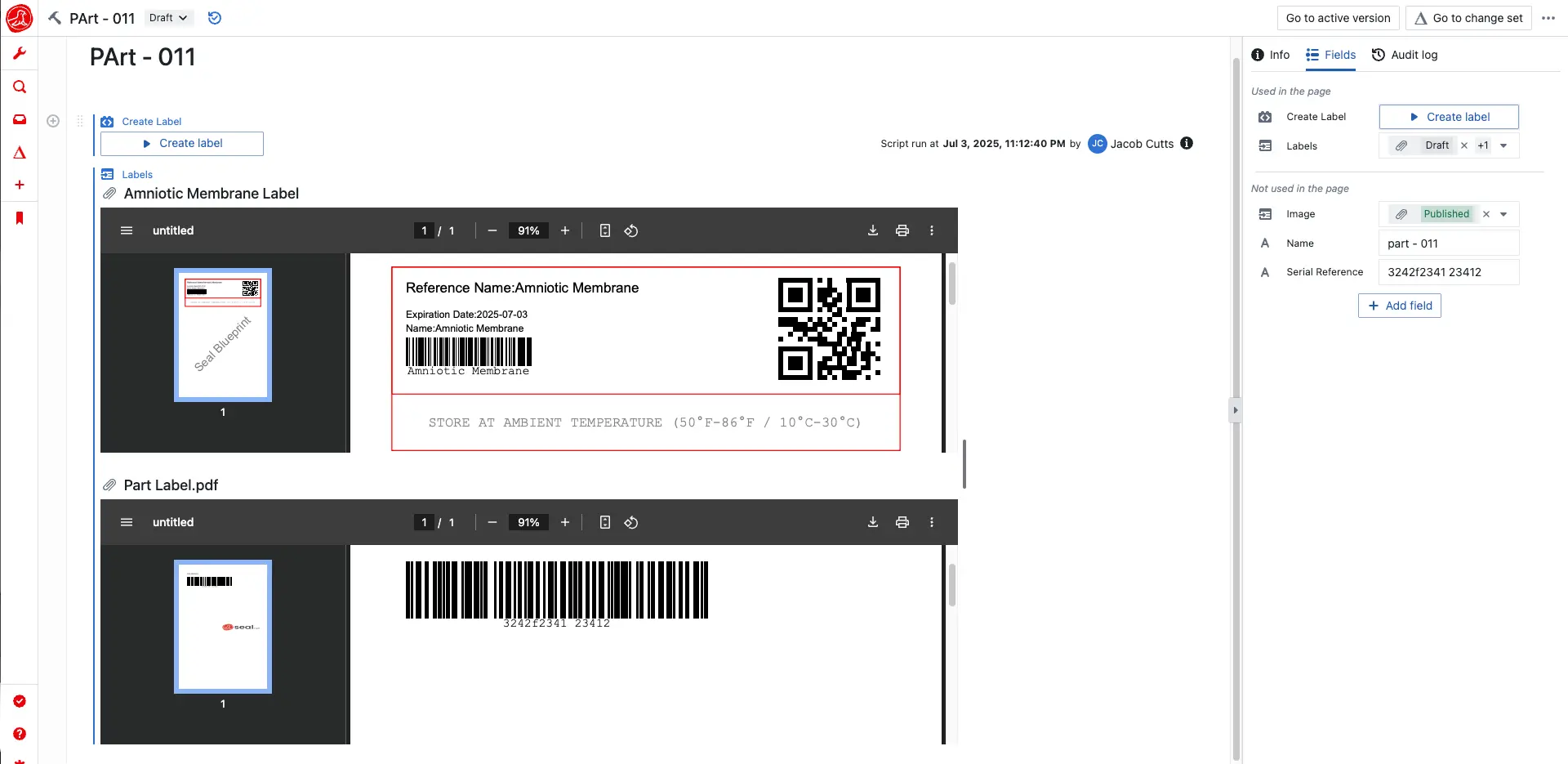Click the Part Label viewer vertical scrollbar

point(952,584)
